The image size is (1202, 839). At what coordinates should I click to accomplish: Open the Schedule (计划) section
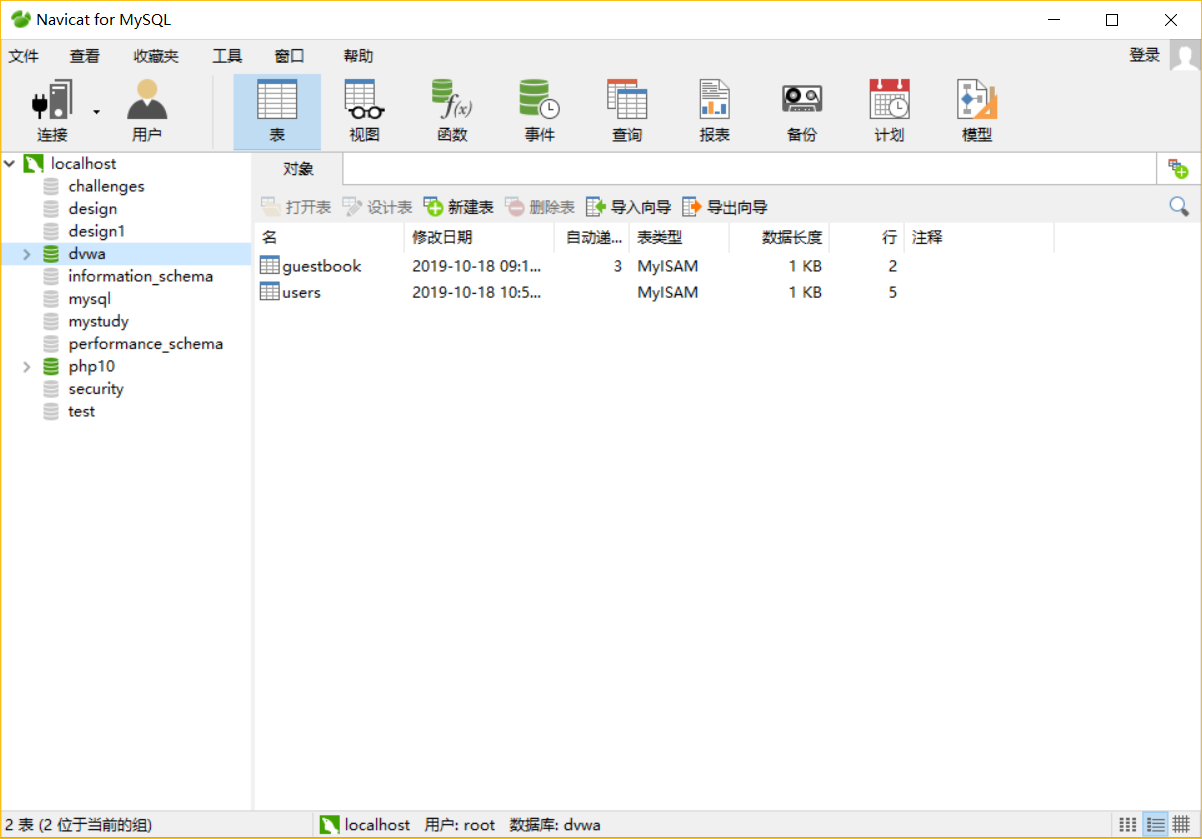point(889,110)
